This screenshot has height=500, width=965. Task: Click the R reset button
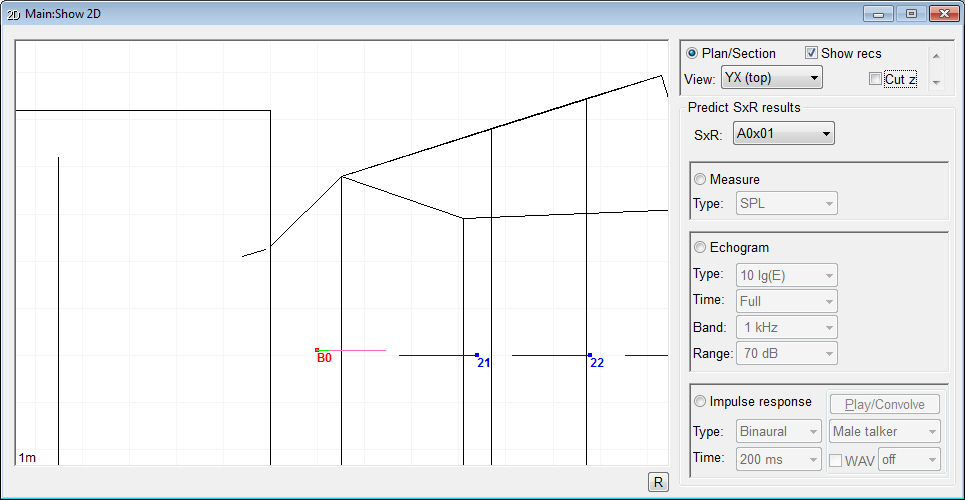tap(658, 482)
